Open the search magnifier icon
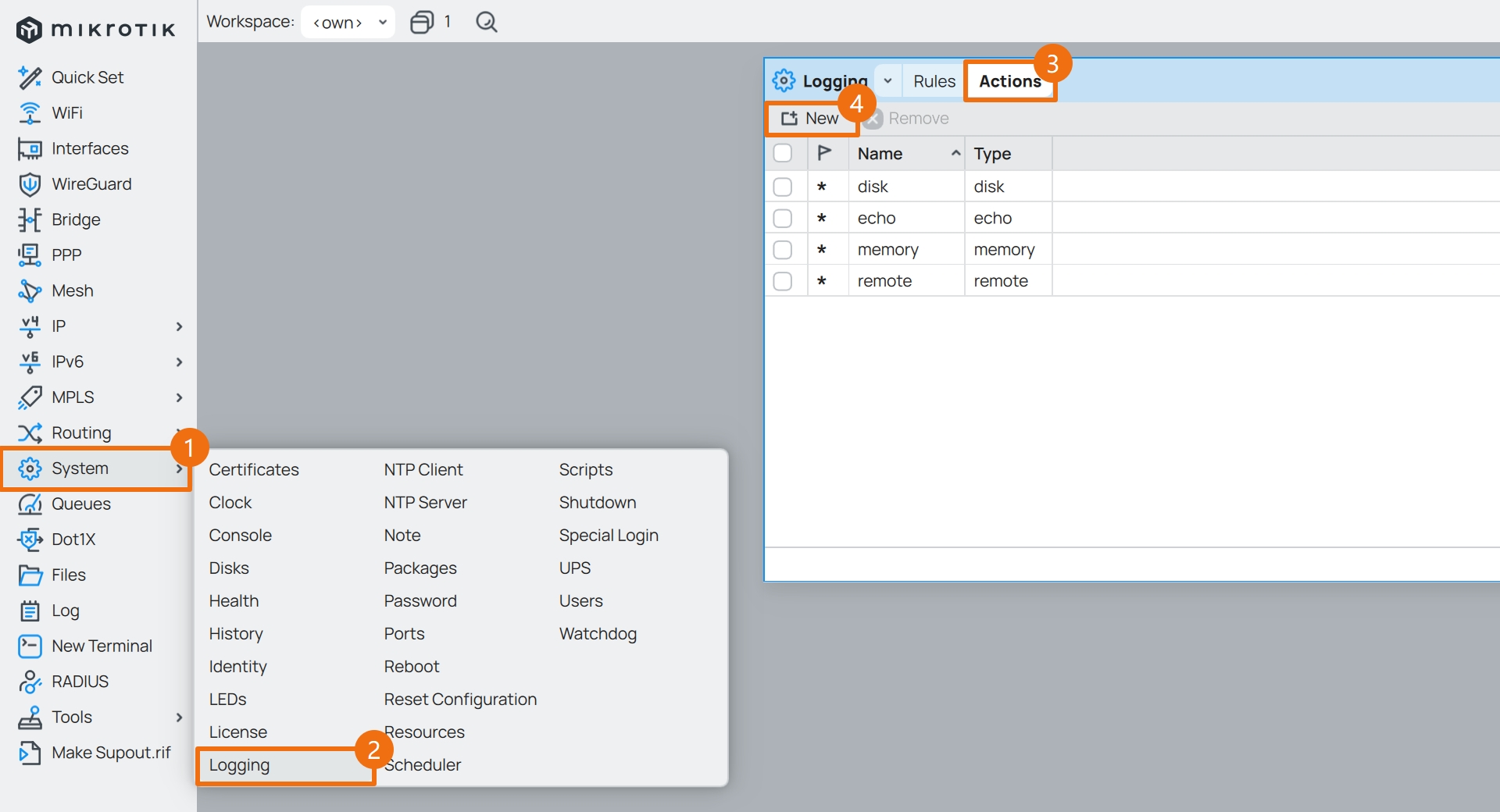The height and width of the screenshot is (812, 1500). click(x=487, y=22)
